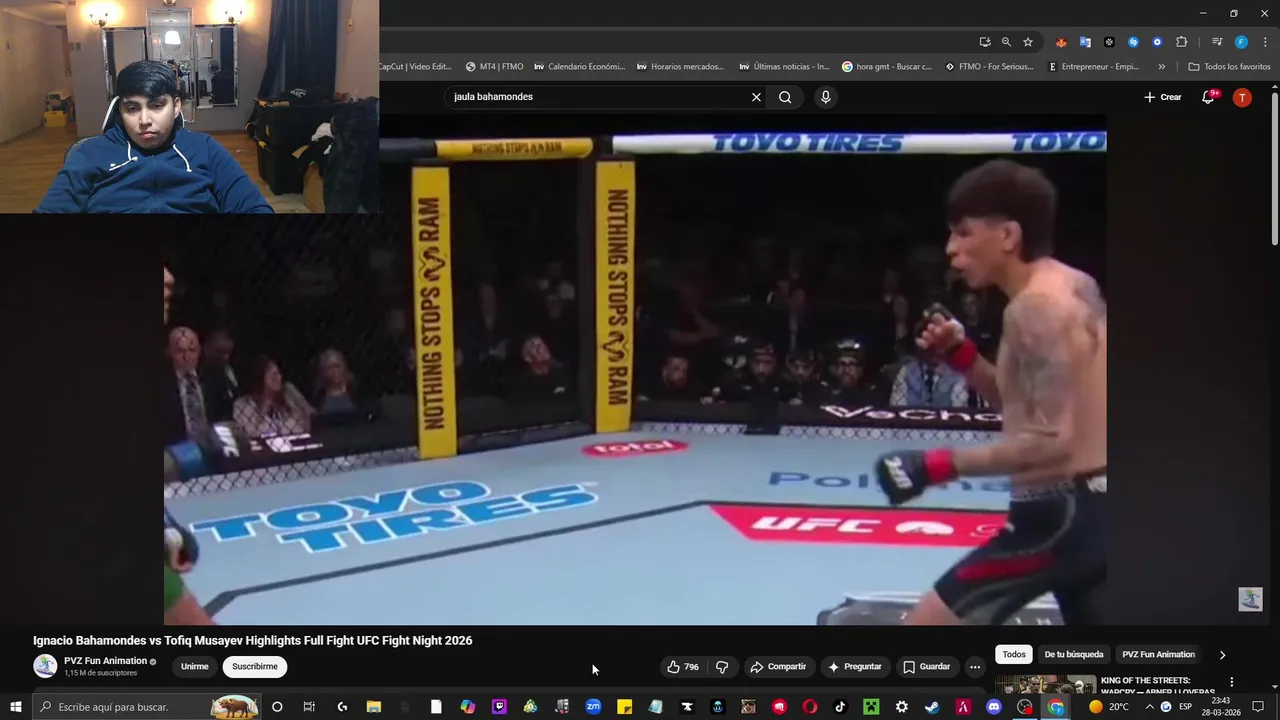
Task: Open the CapCut Video Editor bookmark
Action: click(415, 67)
